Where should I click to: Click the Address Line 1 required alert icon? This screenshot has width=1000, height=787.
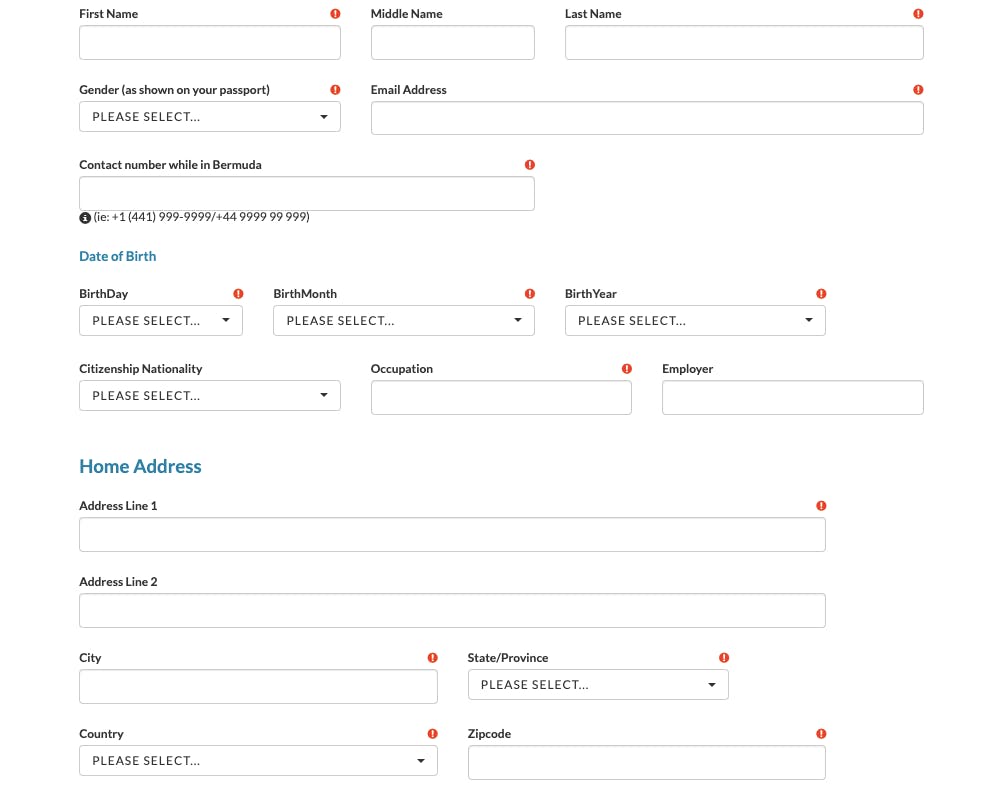point(821,506)
